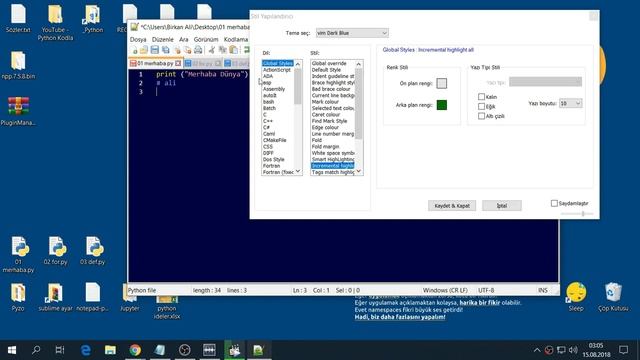
Task: Click the transparency slider under Saydamlaştır
Action: [x=576, y=213]
